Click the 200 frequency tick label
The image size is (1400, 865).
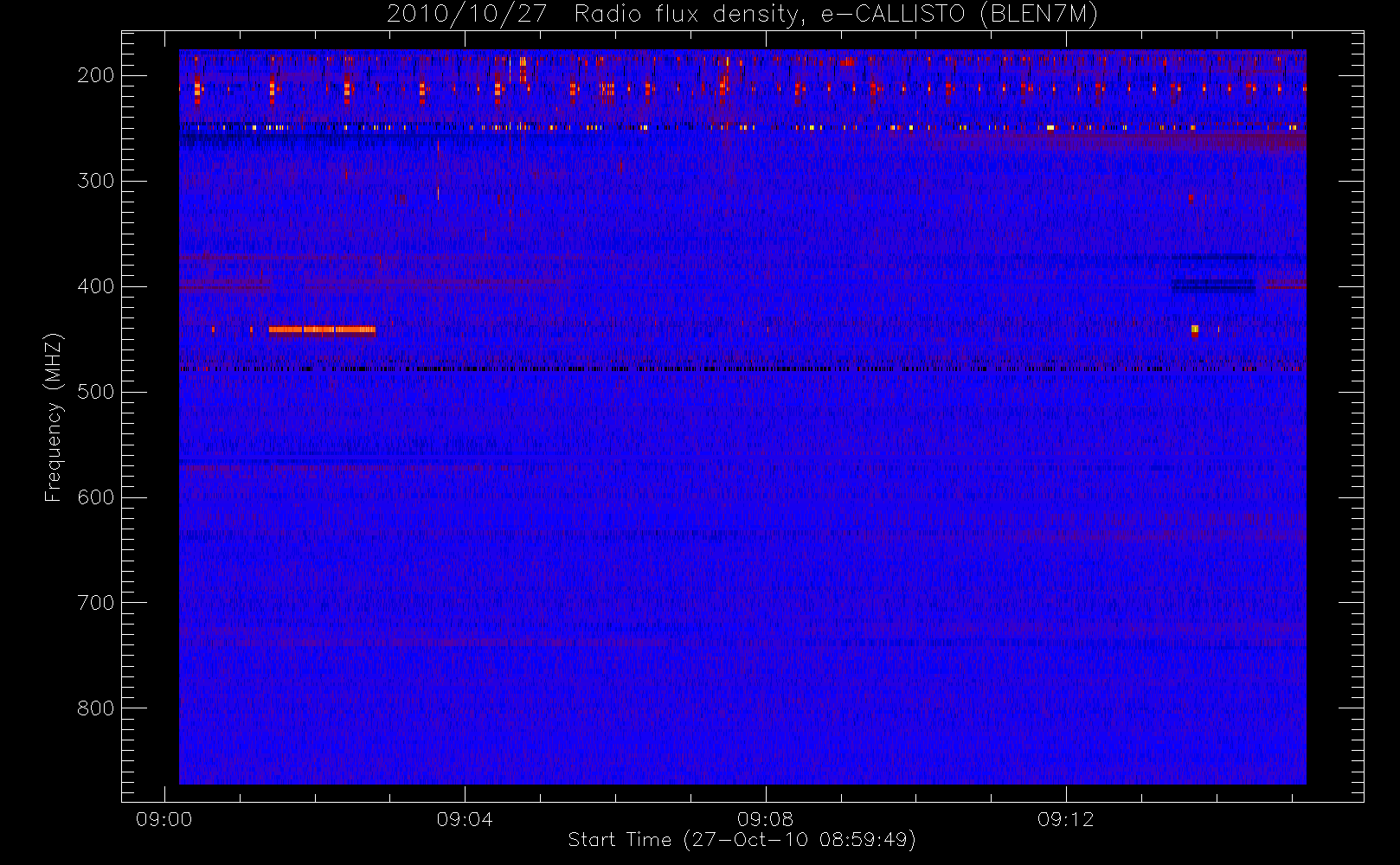(x=96, y=75)
